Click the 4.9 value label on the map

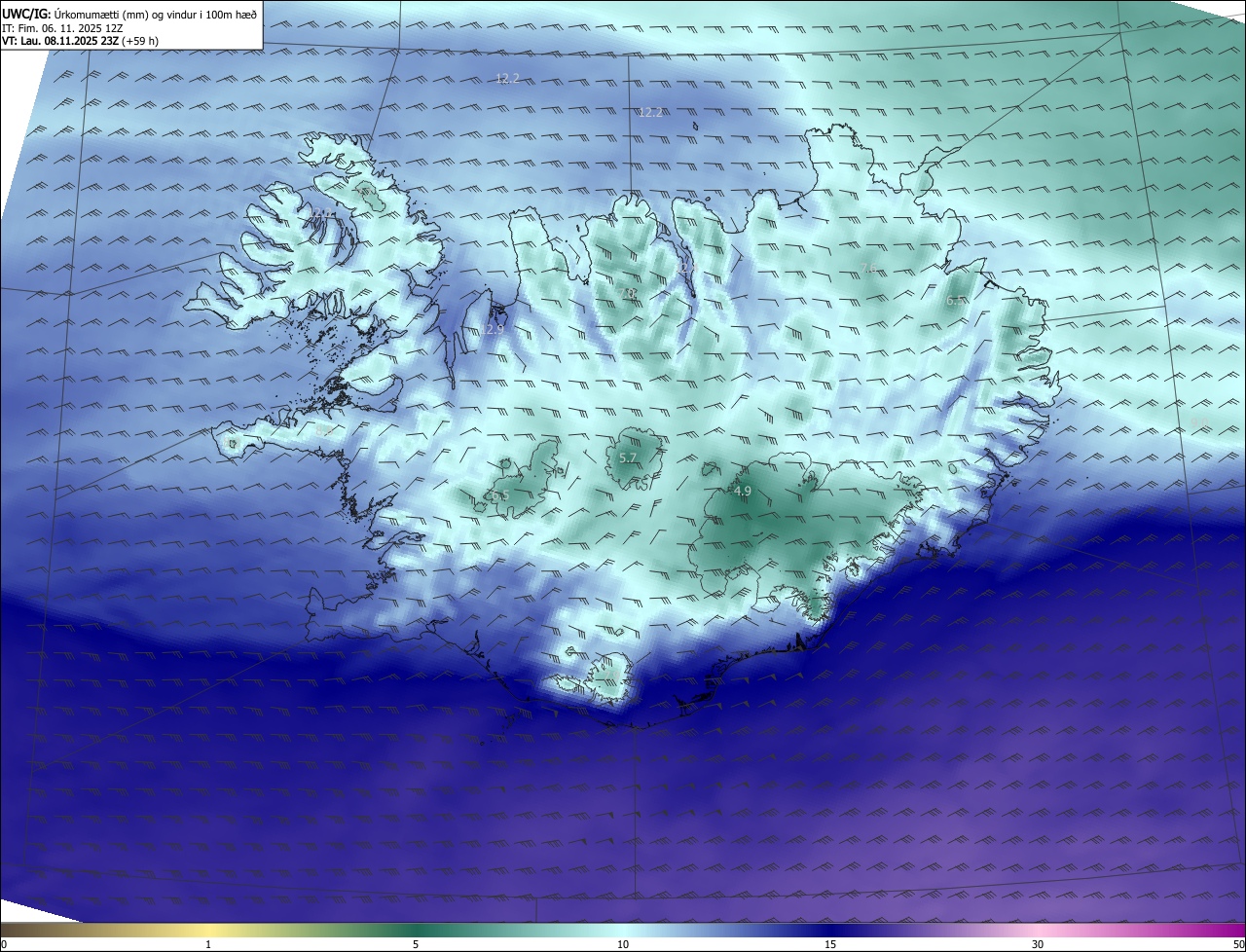click(743, 492)
